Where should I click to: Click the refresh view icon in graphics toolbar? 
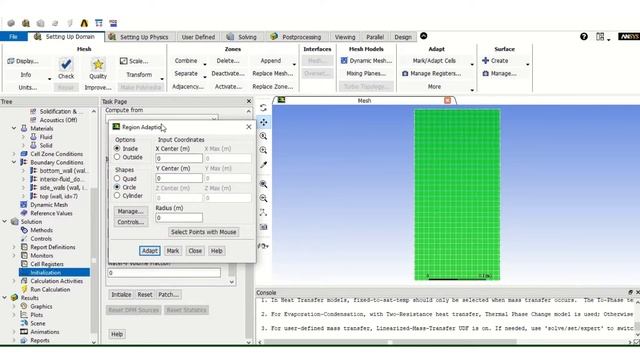[x=263, y=108]
